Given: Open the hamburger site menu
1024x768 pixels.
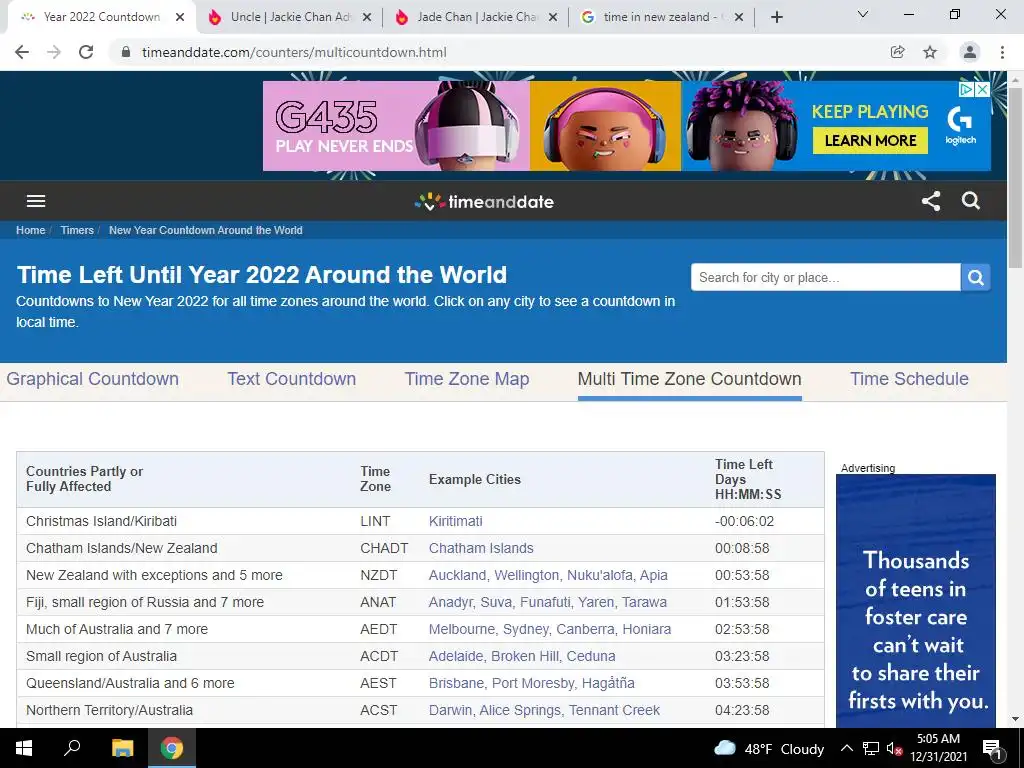Looking at the screenshot, I should (36, 201).
